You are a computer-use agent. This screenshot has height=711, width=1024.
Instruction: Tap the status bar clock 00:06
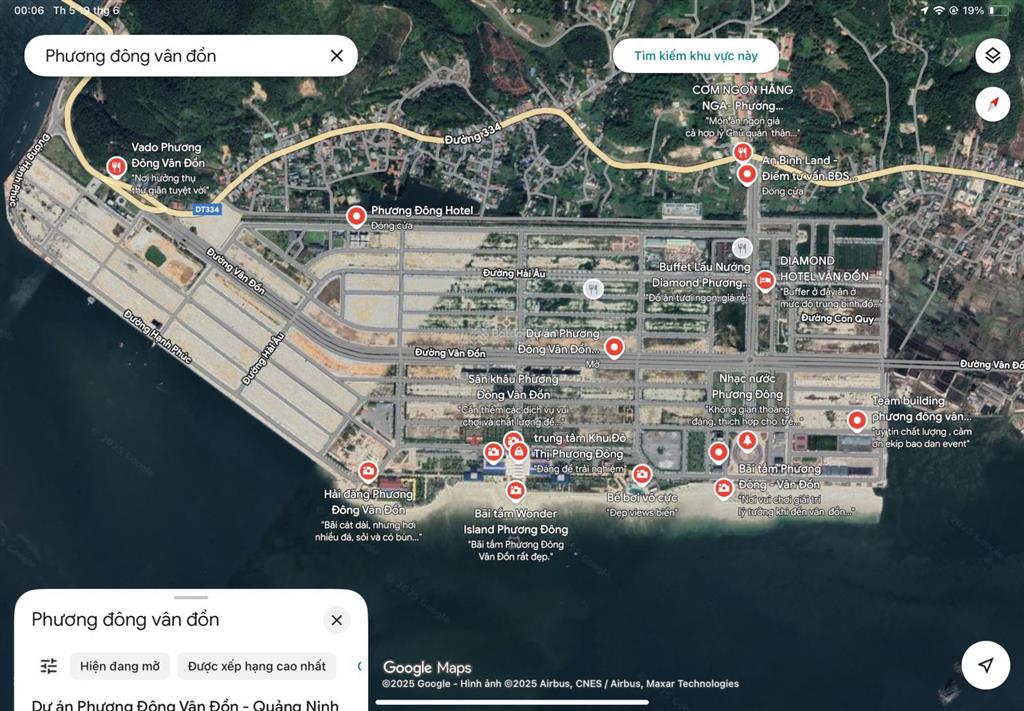tap(29, 10)
